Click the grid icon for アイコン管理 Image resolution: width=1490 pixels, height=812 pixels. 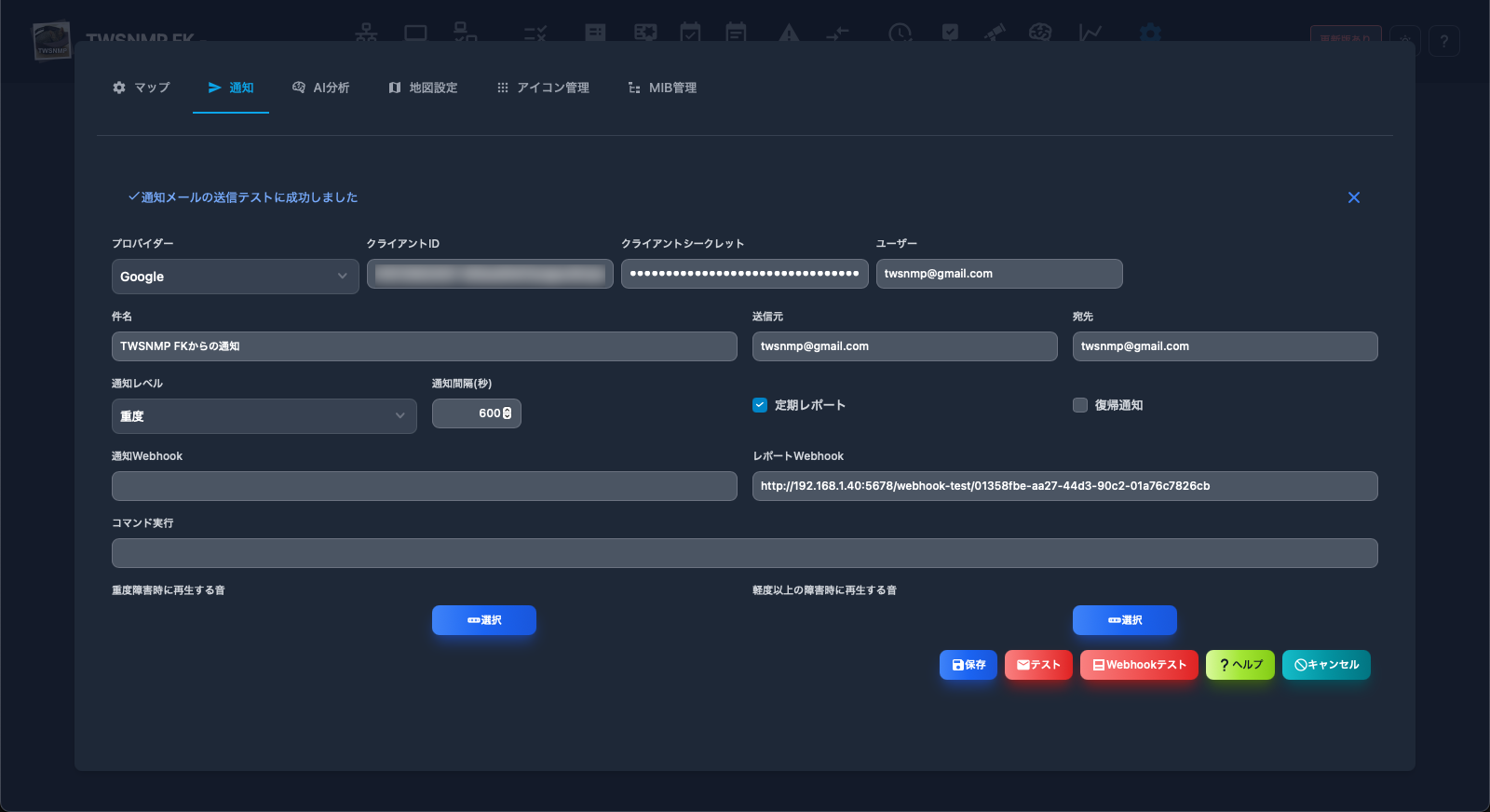pos(503,88)
